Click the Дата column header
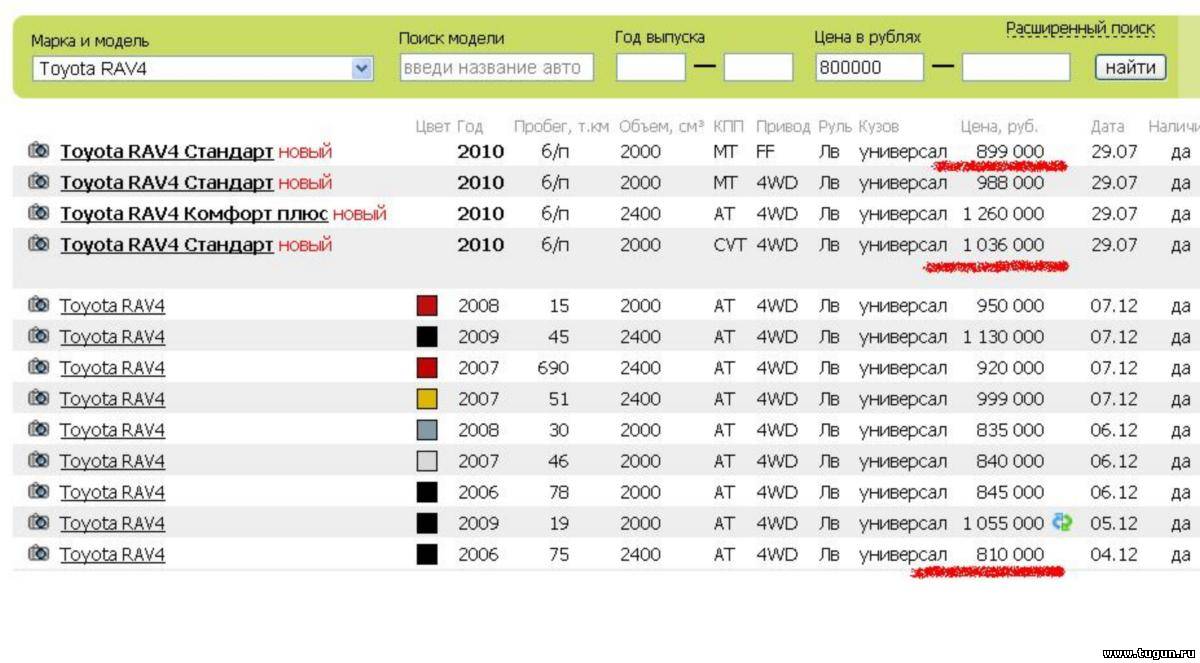This screenshot has width=1200, height=663. [x=1107, y=127]
